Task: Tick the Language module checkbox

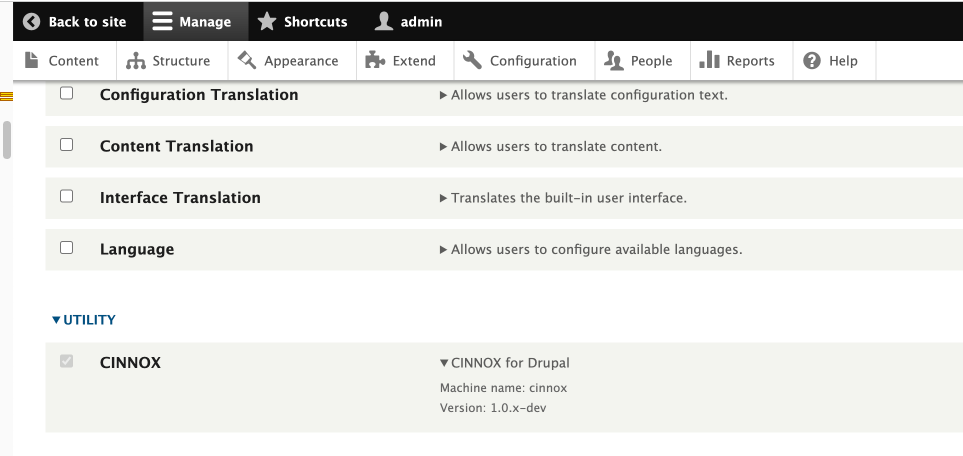Action: 67,248
